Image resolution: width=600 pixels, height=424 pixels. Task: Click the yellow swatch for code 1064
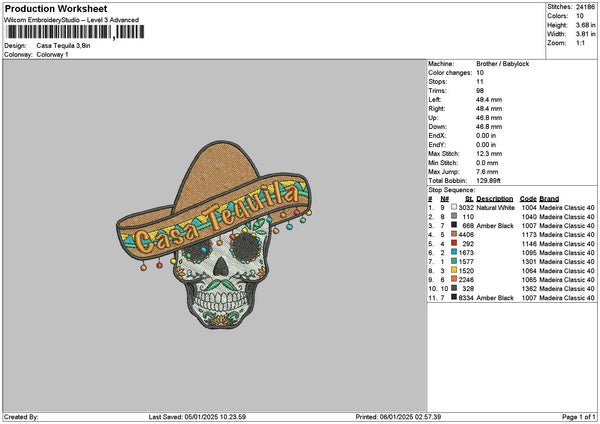coord(454,270)
